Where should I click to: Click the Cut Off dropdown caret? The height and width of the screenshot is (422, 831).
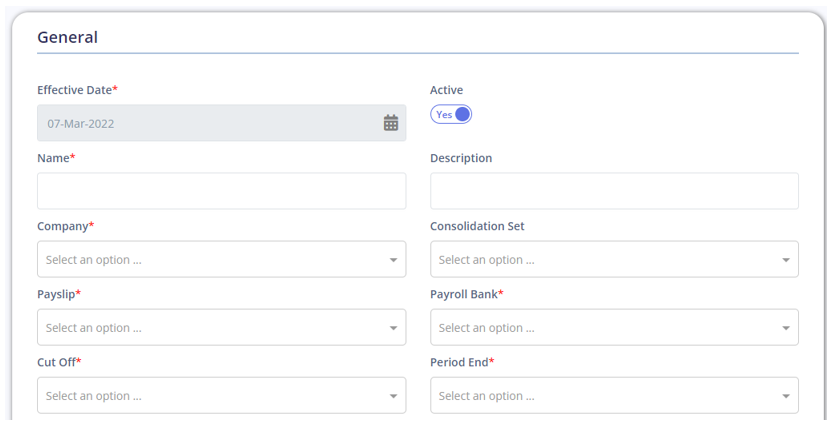pyautogui.click(x=393, y=396)
